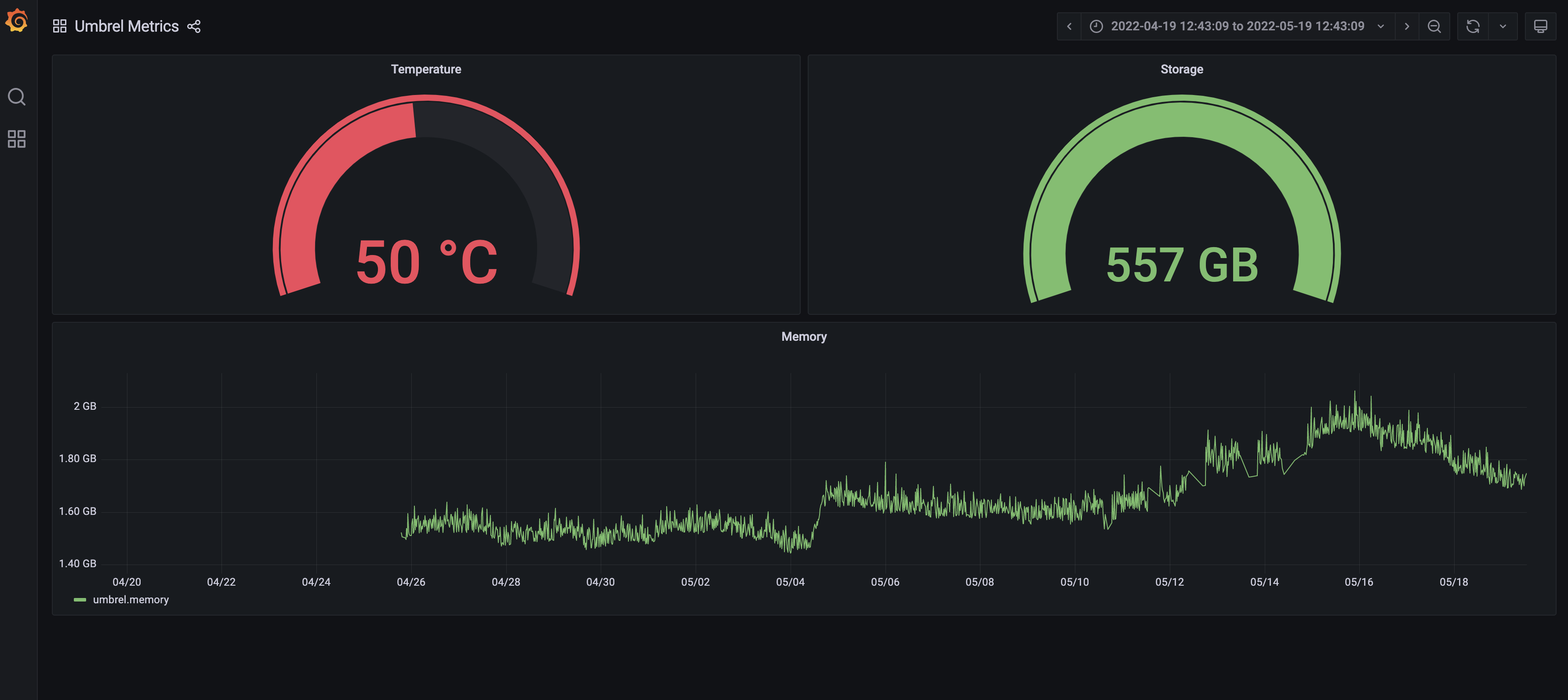The image size is (1568, 700).
Task: Expand the refresh interval dropdown arrow
Action: (1503, 26)
